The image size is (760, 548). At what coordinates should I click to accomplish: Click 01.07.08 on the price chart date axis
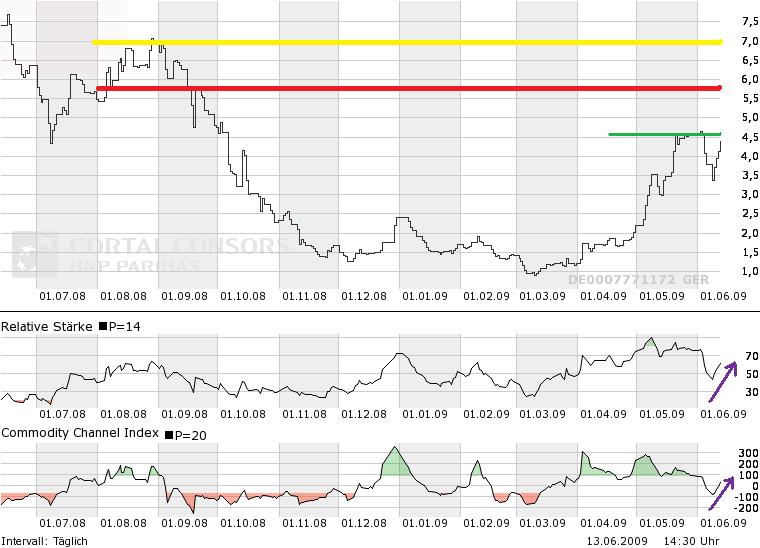62,296
